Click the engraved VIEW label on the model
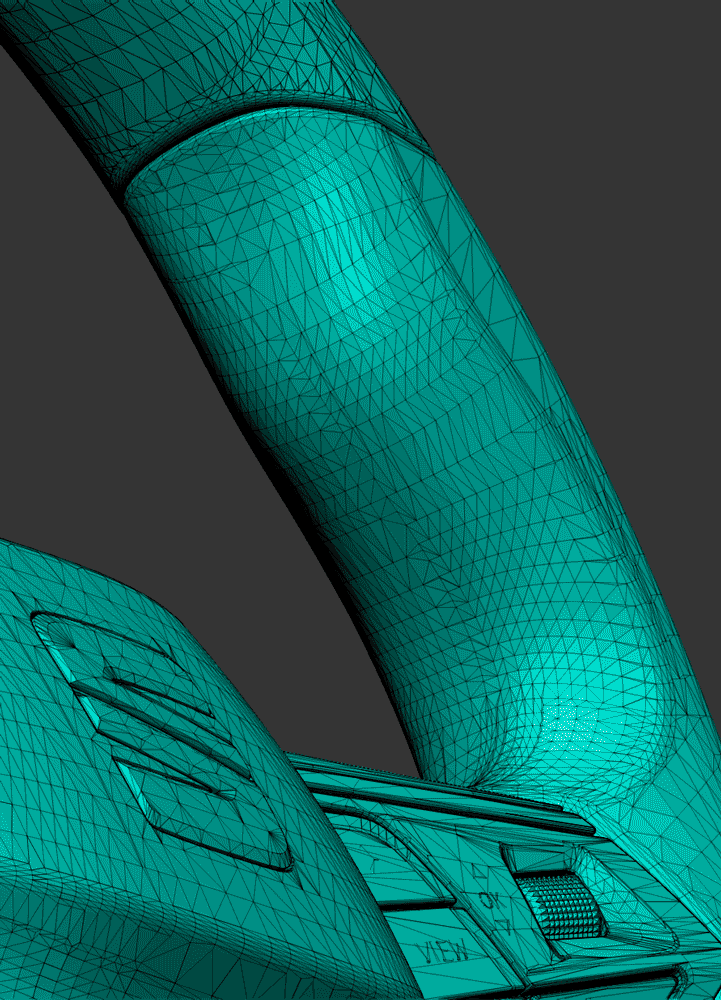The height and width of the screenshot is (1000, 721). click(442, 952)
